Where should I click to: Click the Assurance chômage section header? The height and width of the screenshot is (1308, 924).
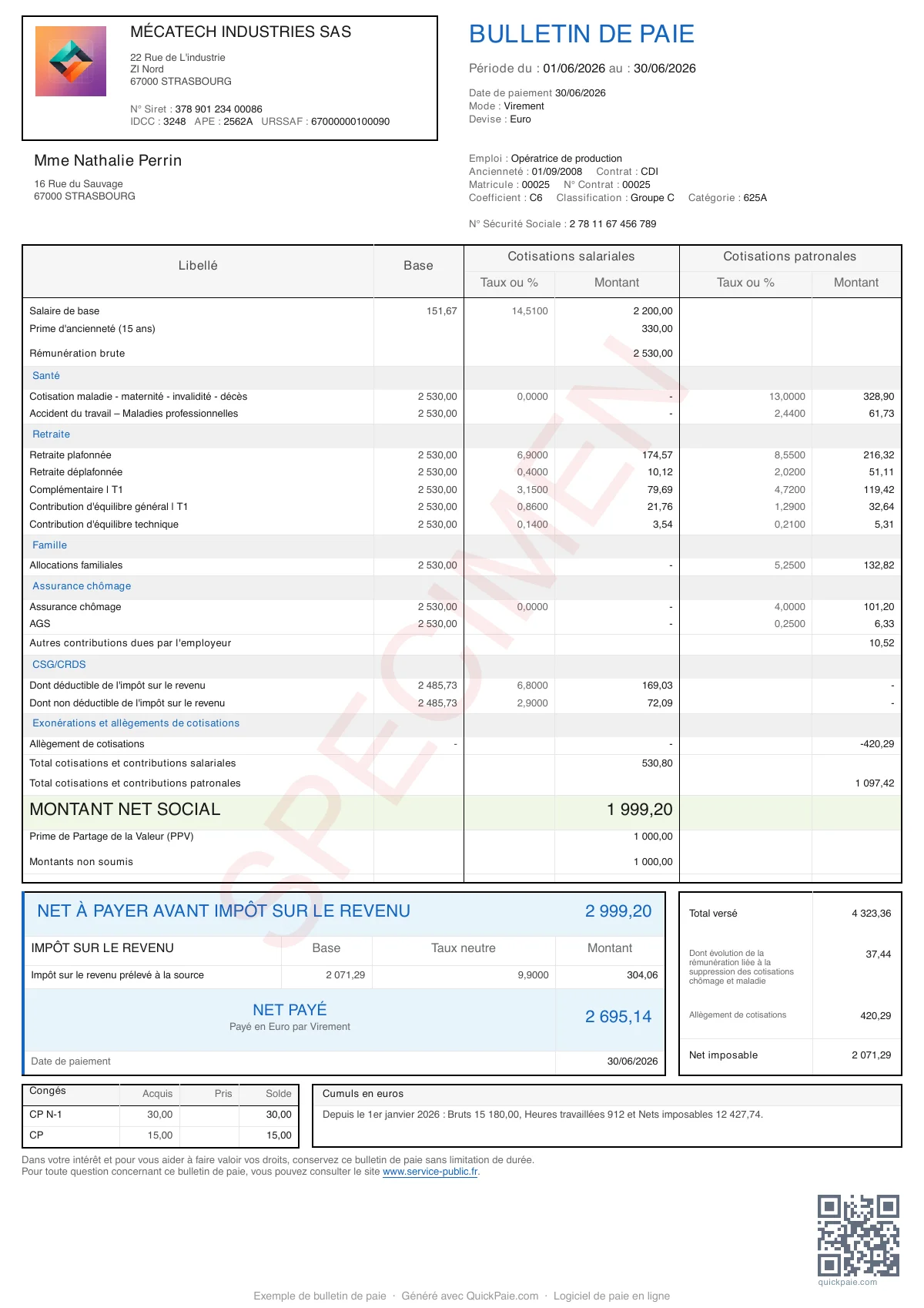pyautogui.click(x=82, y=586)
